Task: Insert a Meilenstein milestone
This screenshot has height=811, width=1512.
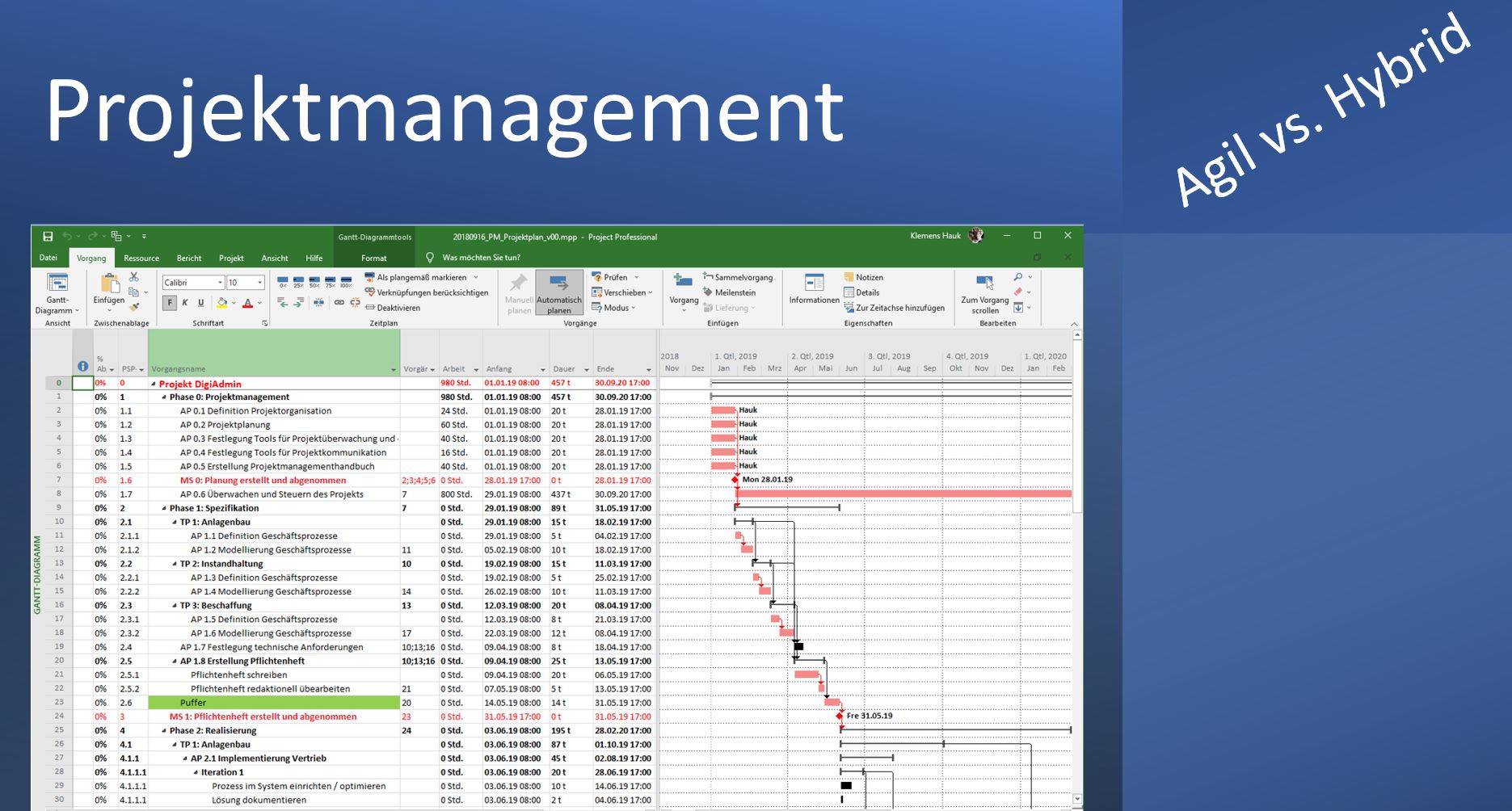Action: [729, 292]
